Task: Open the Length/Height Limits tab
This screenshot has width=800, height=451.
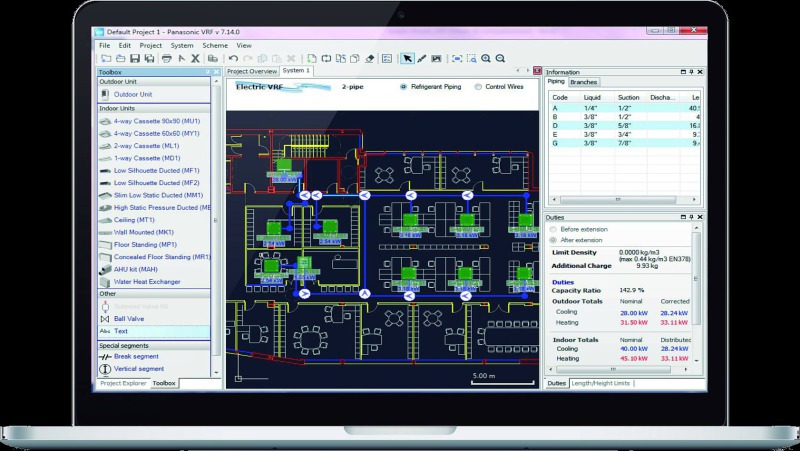Action: pos(601,383)
